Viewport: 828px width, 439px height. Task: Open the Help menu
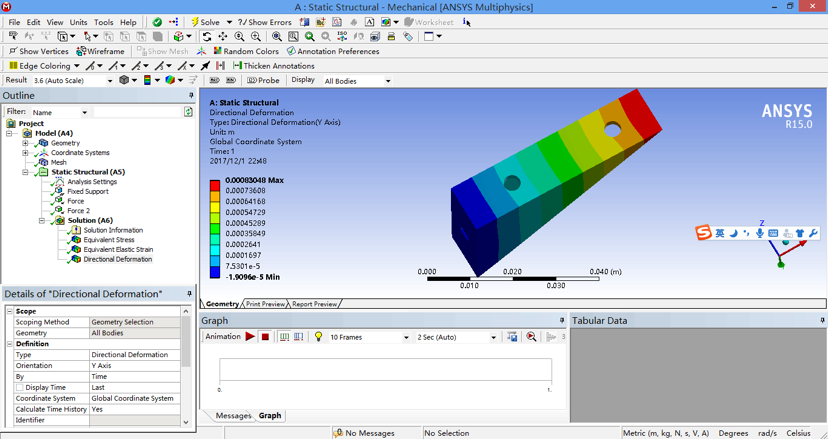click(128, 22)
